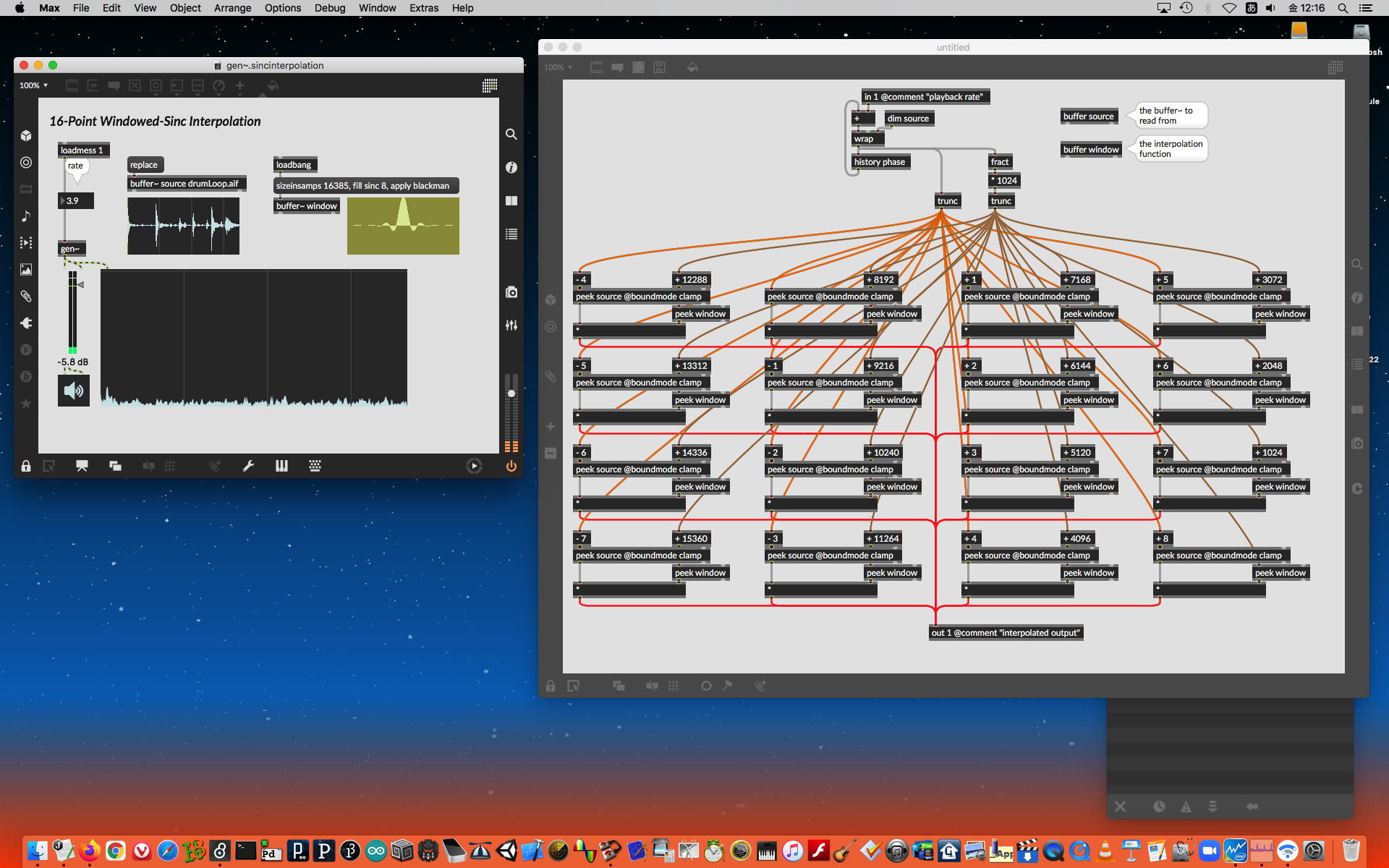Click the replace message box
The height and width of the screenshot is (868, 1389).
tap(144, 165)
